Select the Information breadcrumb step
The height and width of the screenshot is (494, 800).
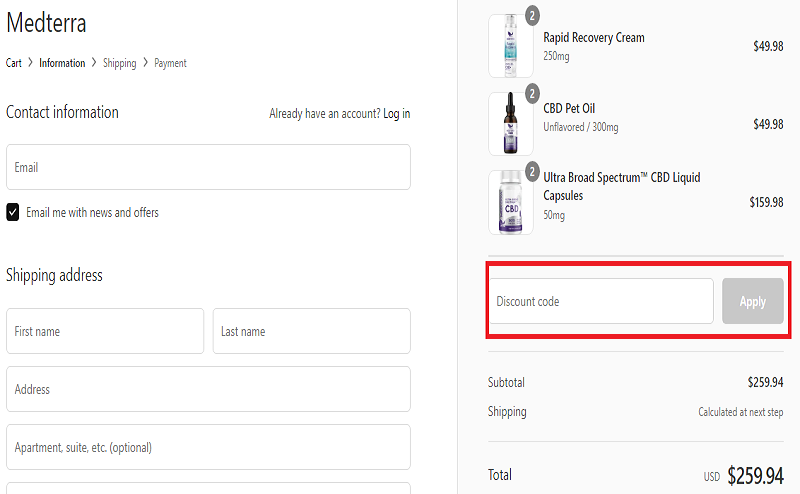pyautogui.click(x=62, y=63)
